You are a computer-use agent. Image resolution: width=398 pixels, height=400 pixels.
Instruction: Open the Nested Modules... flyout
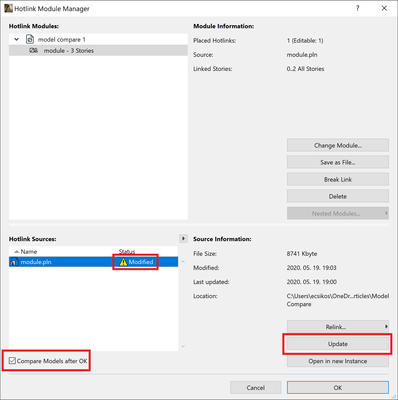(x=338, y=213)
